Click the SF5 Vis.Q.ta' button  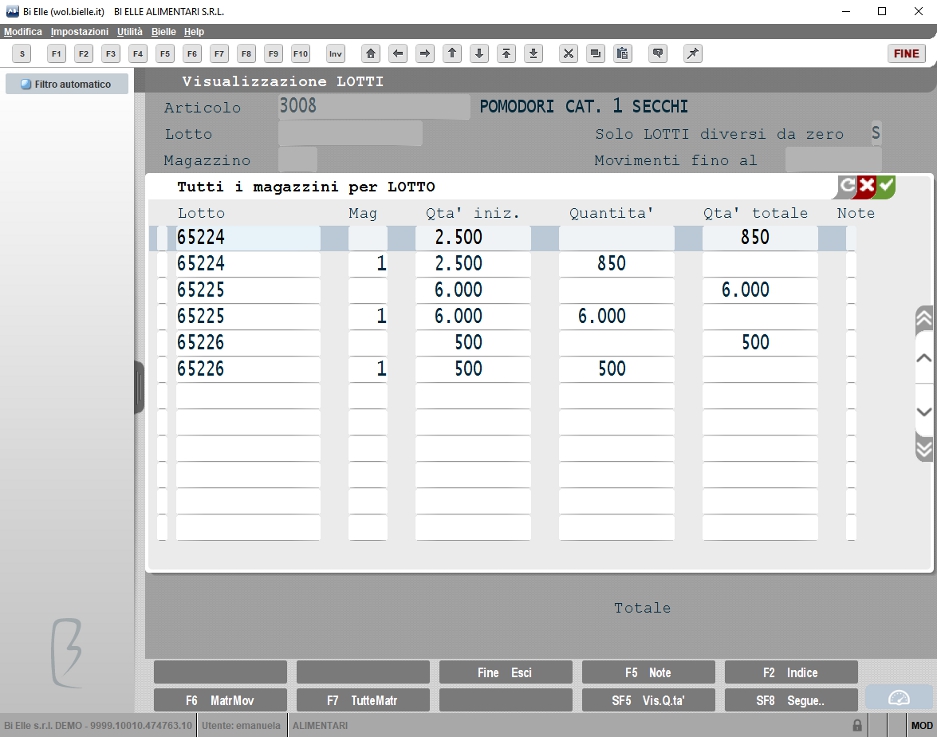(648, 701)
